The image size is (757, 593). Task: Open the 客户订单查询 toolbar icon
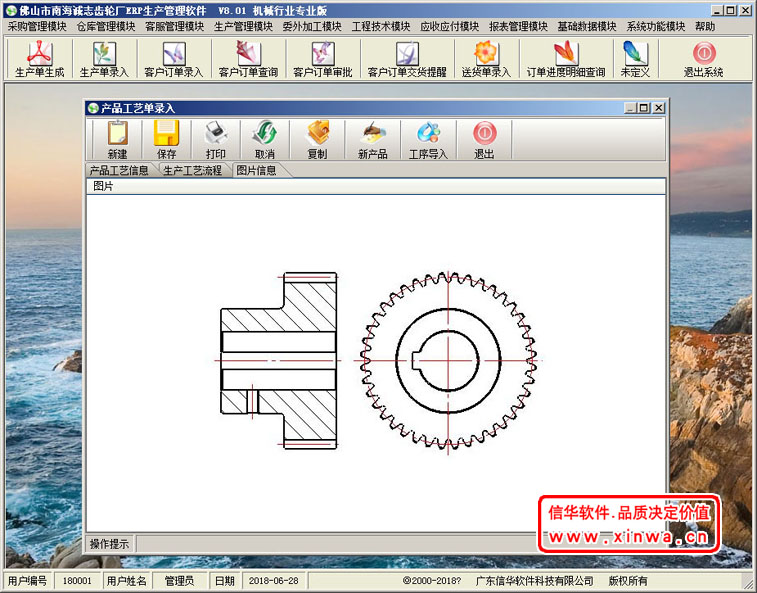click(x=248, y=59)
